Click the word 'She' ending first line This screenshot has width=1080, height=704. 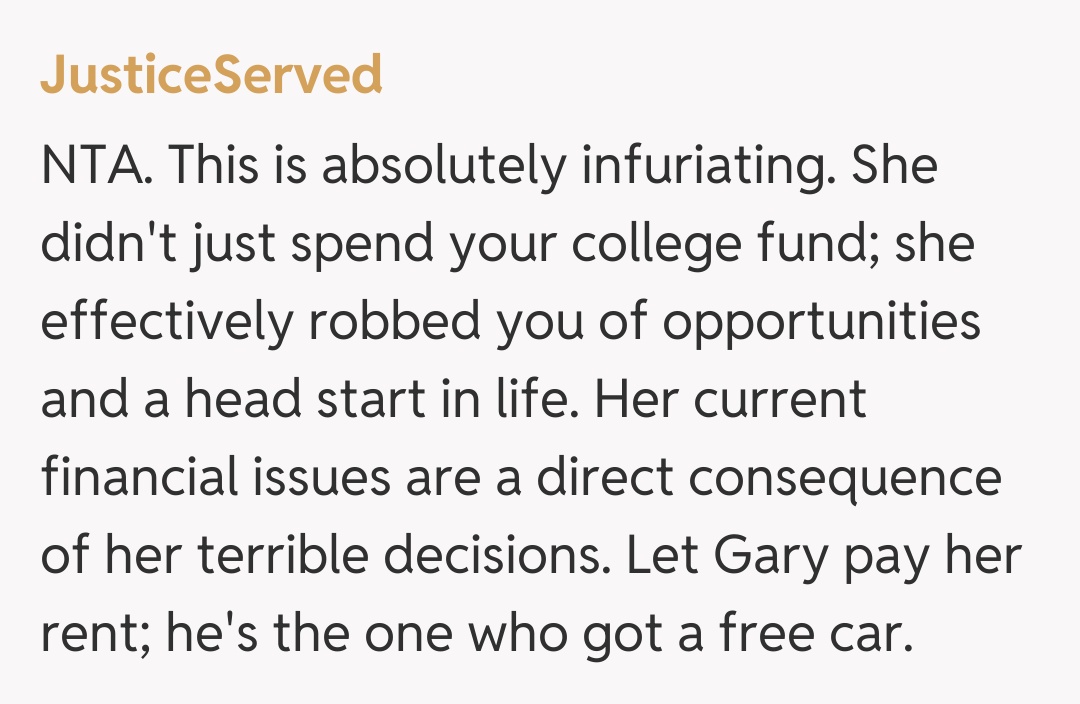pyautogui.click(x=893, y=167)
